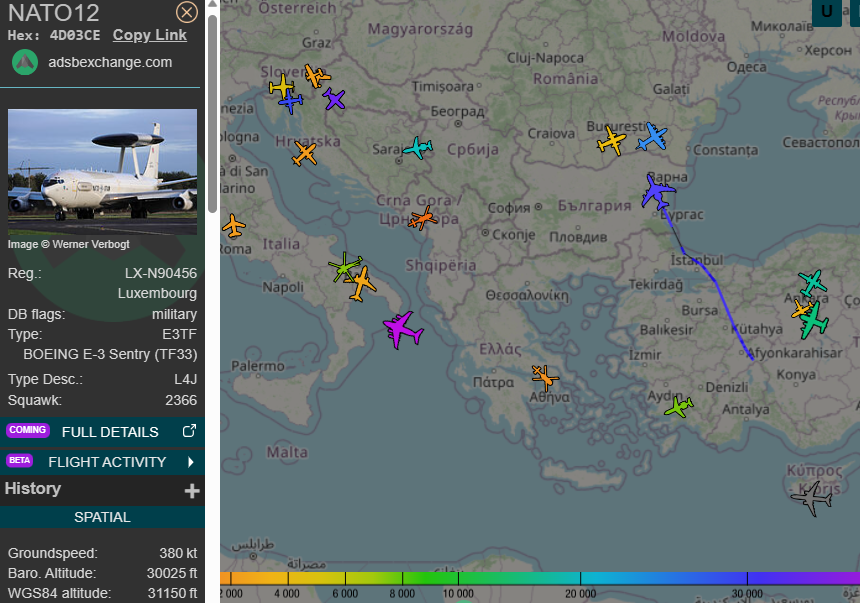This screenshot has height=603, width=860.
Task: Click the registration LX-N90456
Action: click(x=161, y=273)
